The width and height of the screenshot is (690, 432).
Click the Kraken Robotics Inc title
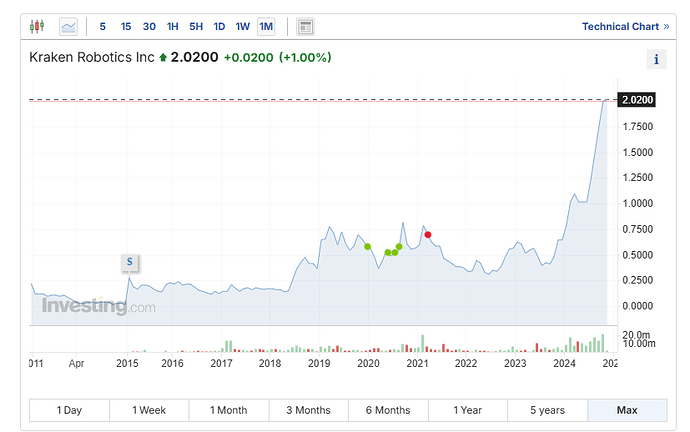92,57
